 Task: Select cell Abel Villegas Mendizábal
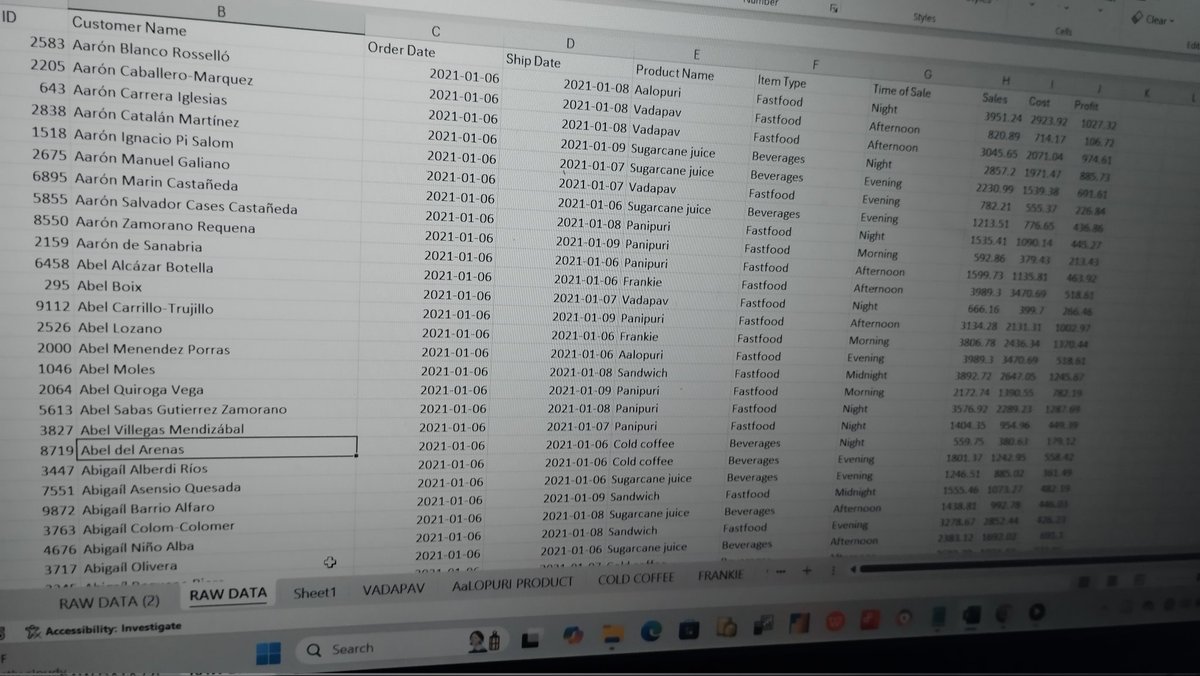[161, 429]
